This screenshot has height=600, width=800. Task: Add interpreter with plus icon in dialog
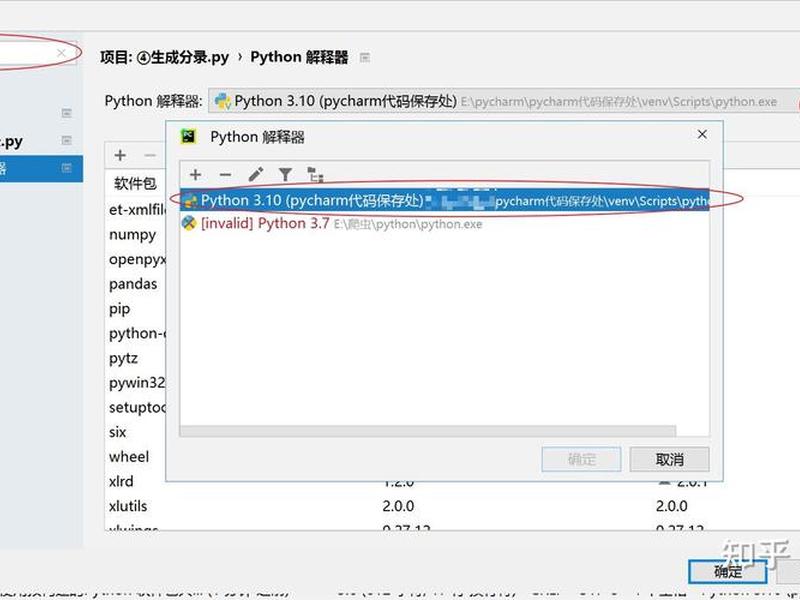pos(195,175)
